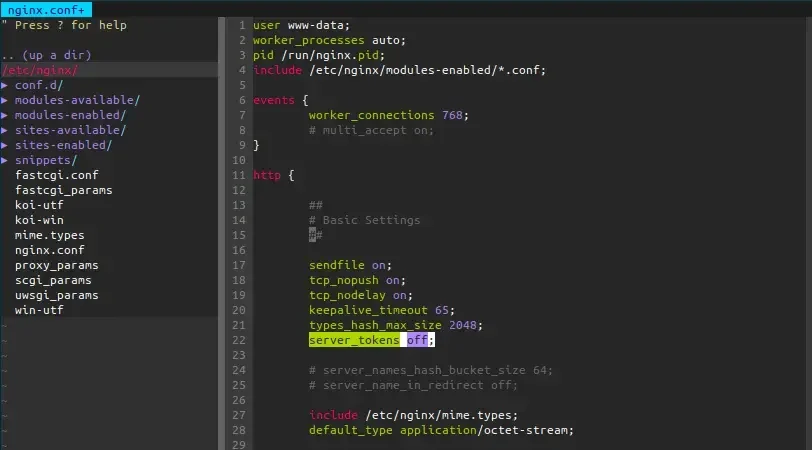Open the sites-available/ directory
Viewport: 812px width, 450px height.
[x=70, y=130]
